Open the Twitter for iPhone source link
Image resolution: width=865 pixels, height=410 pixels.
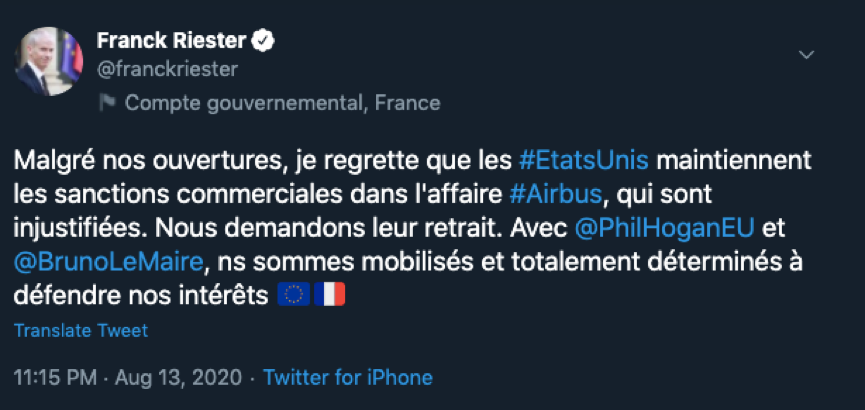coord(347,378)
